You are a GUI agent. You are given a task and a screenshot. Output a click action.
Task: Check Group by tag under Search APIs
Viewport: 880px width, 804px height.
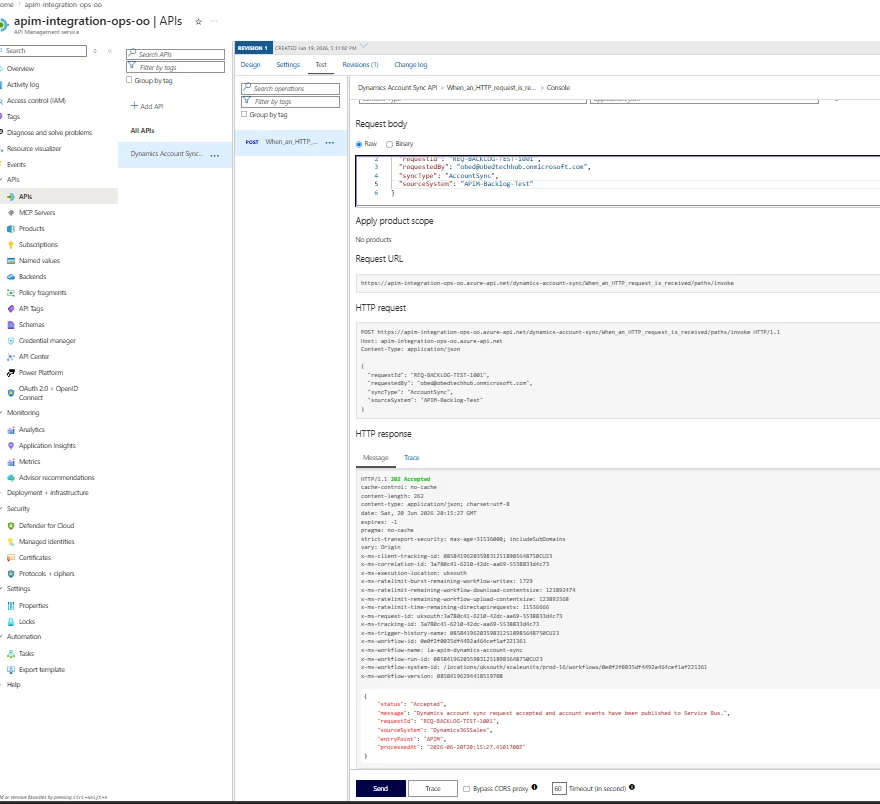click(129, 80)
